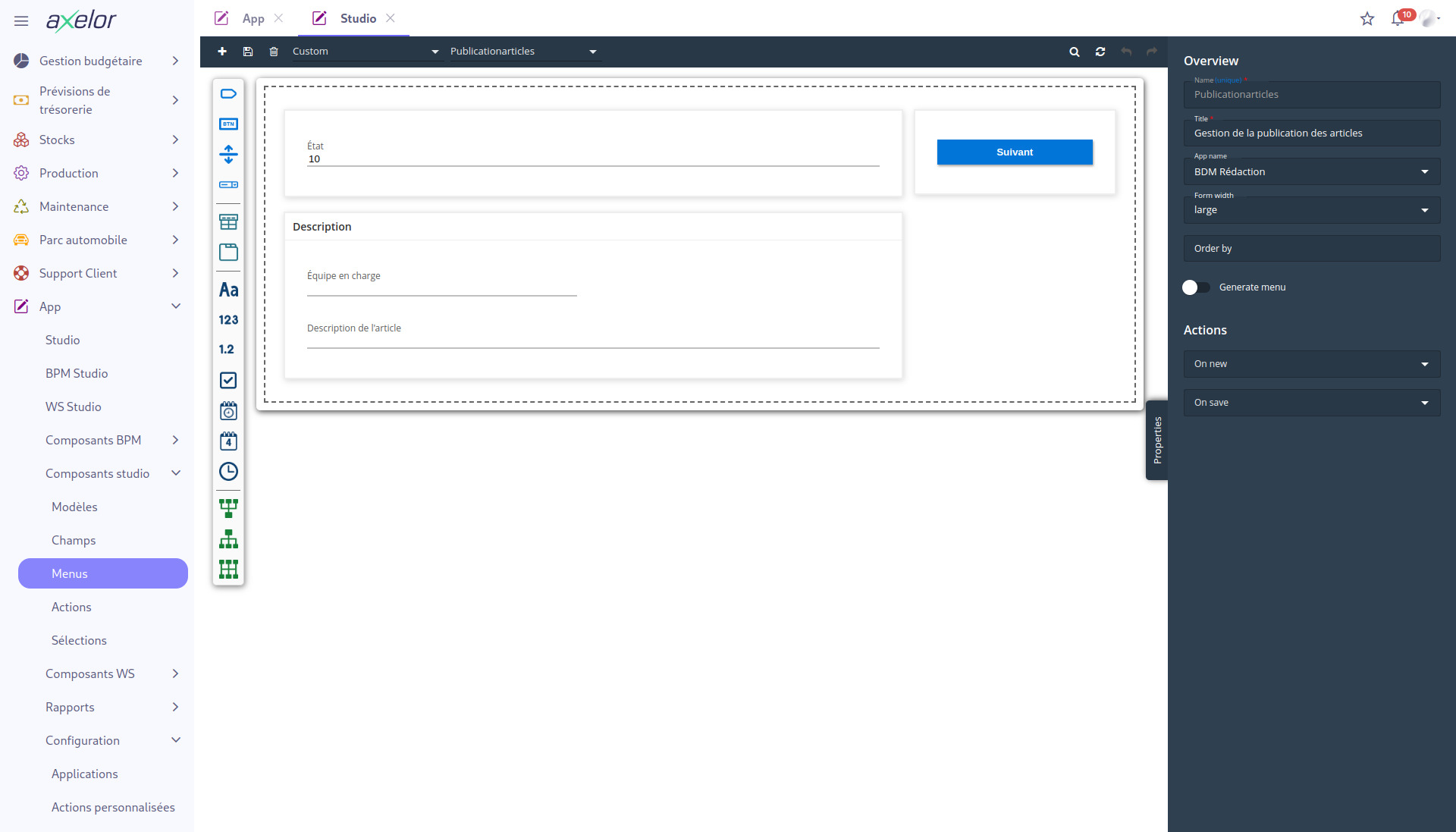1456x832 pixels.
Task: Select the string field Aa palette icon
Action: [x=228, y=290]
